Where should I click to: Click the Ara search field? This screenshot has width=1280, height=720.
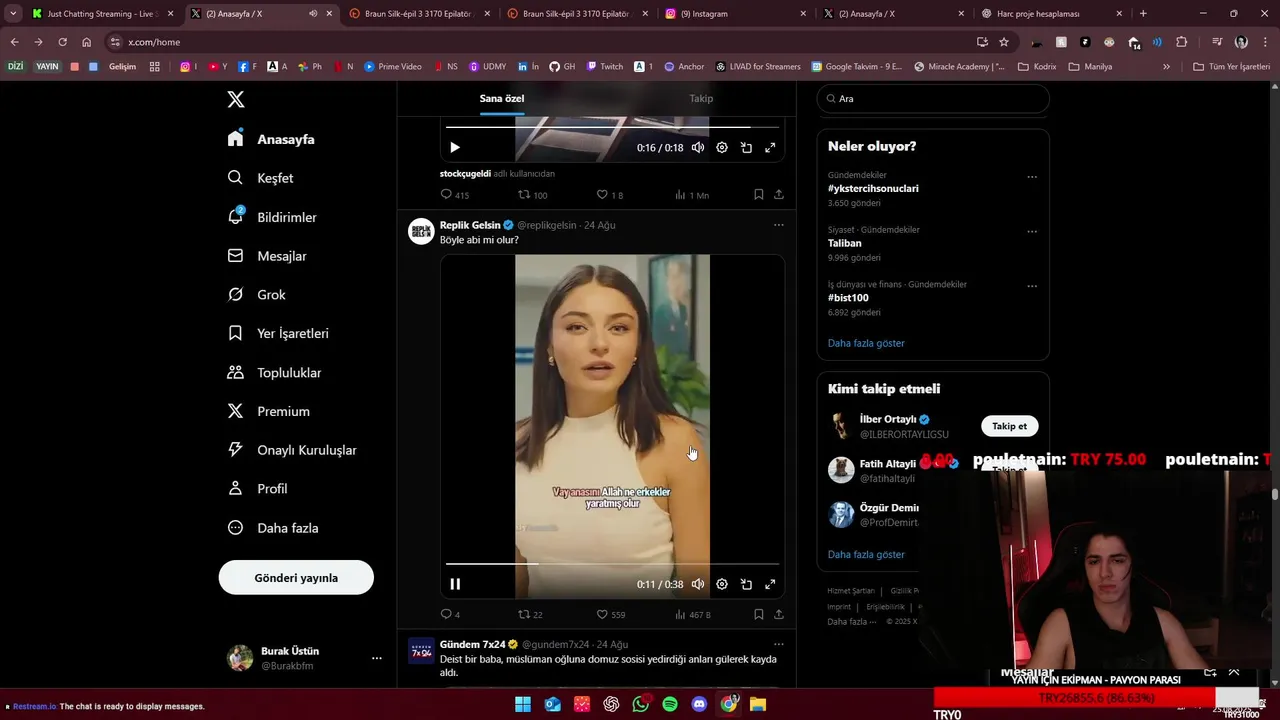933,99
